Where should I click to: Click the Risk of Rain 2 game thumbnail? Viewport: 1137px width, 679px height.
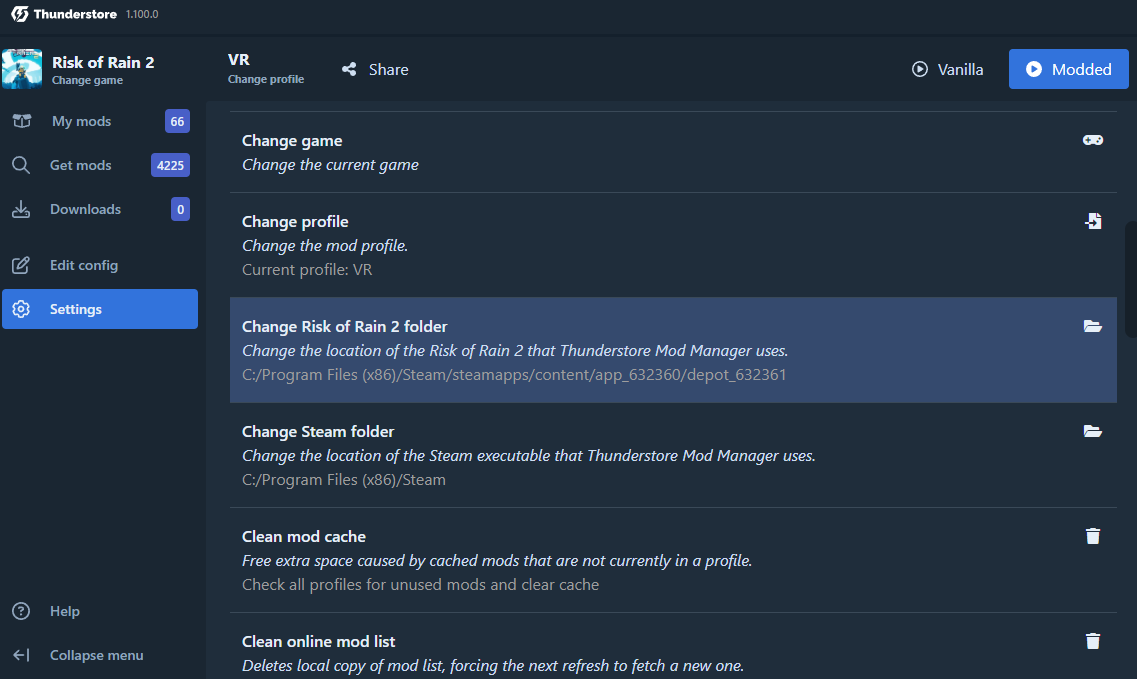22,69
